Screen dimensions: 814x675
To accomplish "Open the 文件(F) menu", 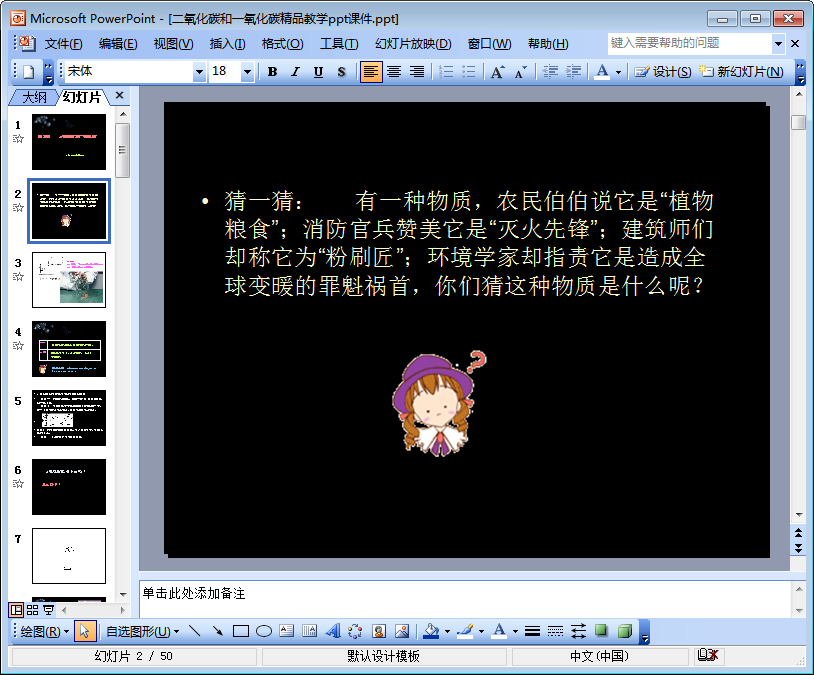I will point(63,44).
